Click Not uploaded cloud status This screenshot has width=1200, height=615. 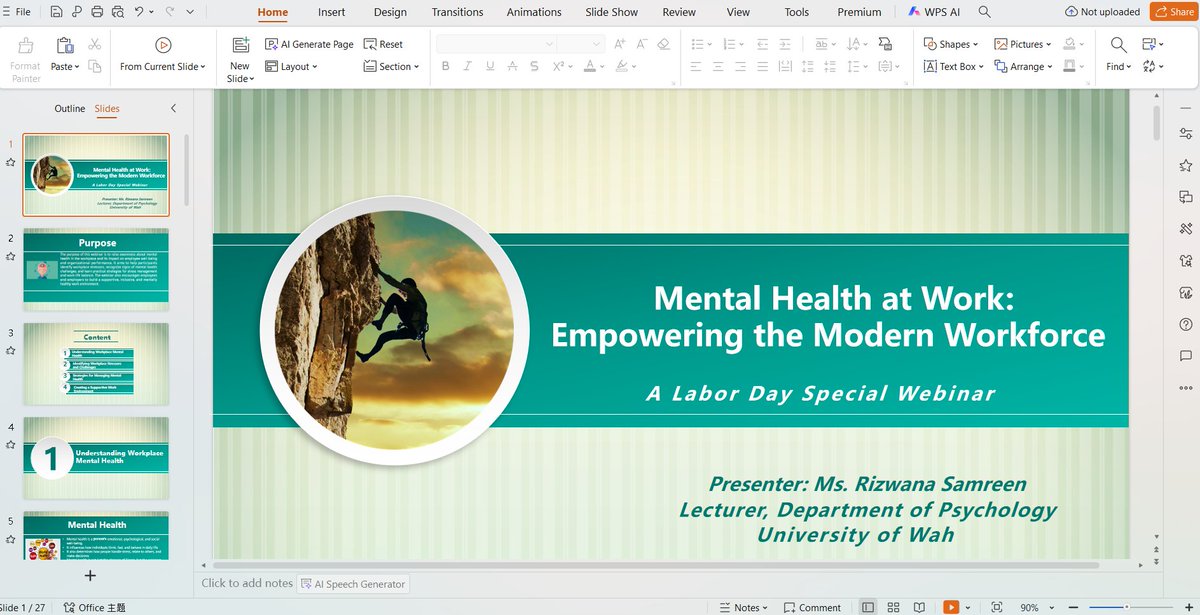[x=1103, y=12]
